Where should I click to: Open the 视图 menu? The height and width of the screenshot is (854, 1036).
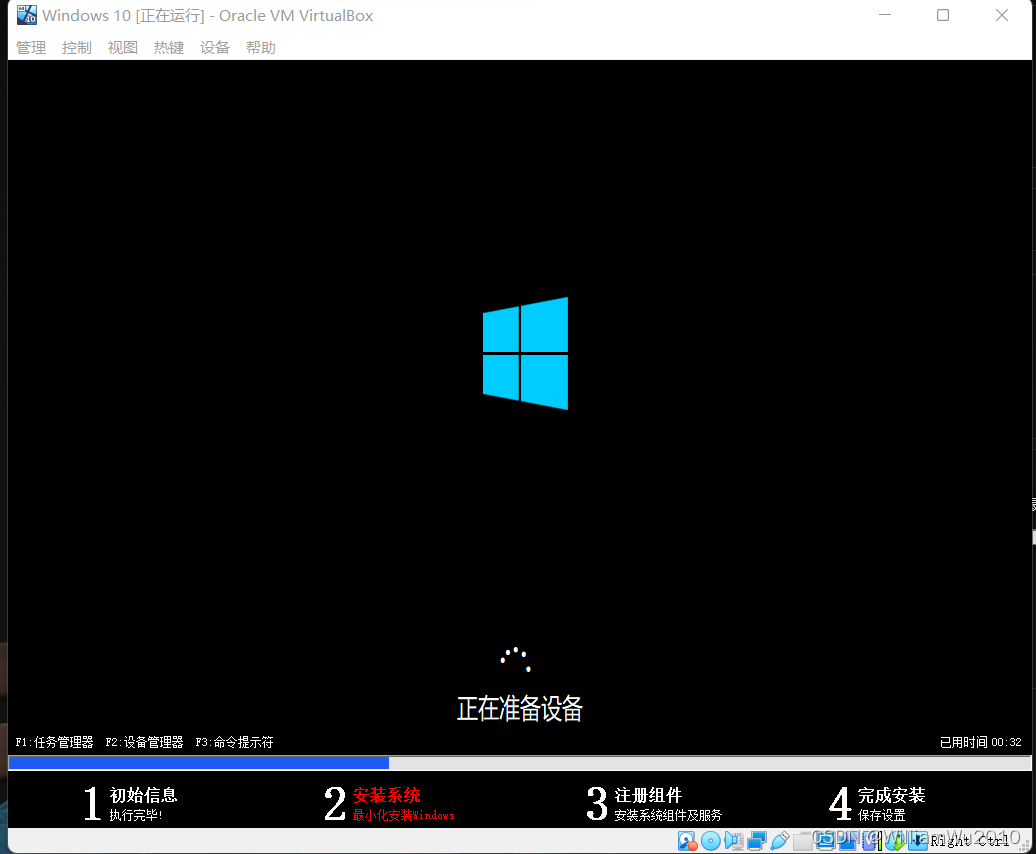point(123,48)
